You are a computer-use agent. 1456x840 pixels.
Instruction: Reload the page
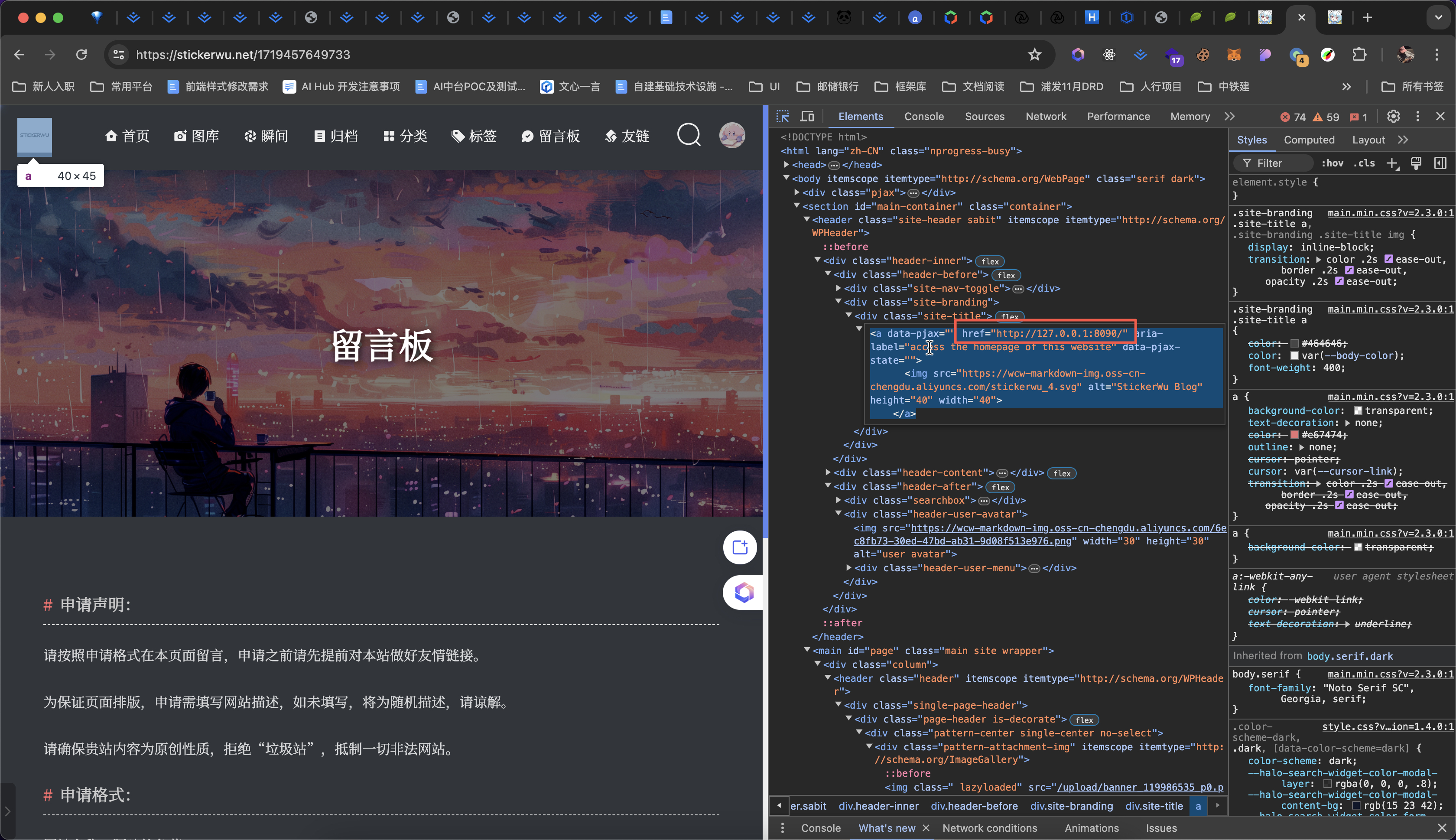81,54
